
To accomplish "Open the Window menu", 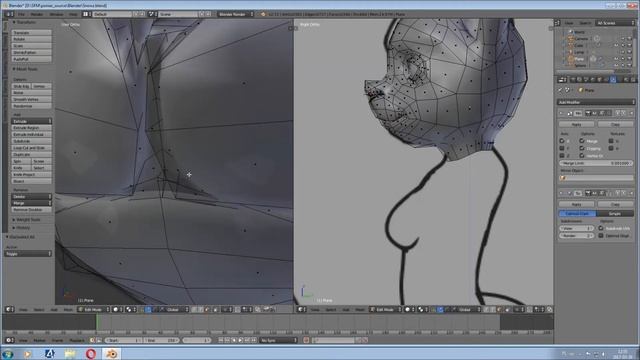I will point(56,14).
